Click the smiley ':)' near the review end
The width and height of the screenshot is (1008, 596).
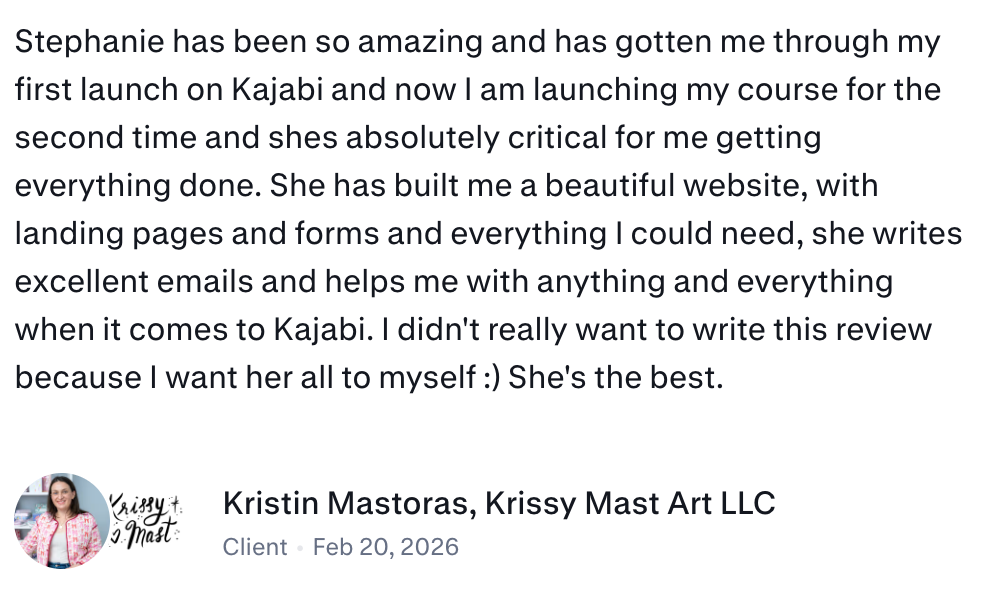[491, 377]
